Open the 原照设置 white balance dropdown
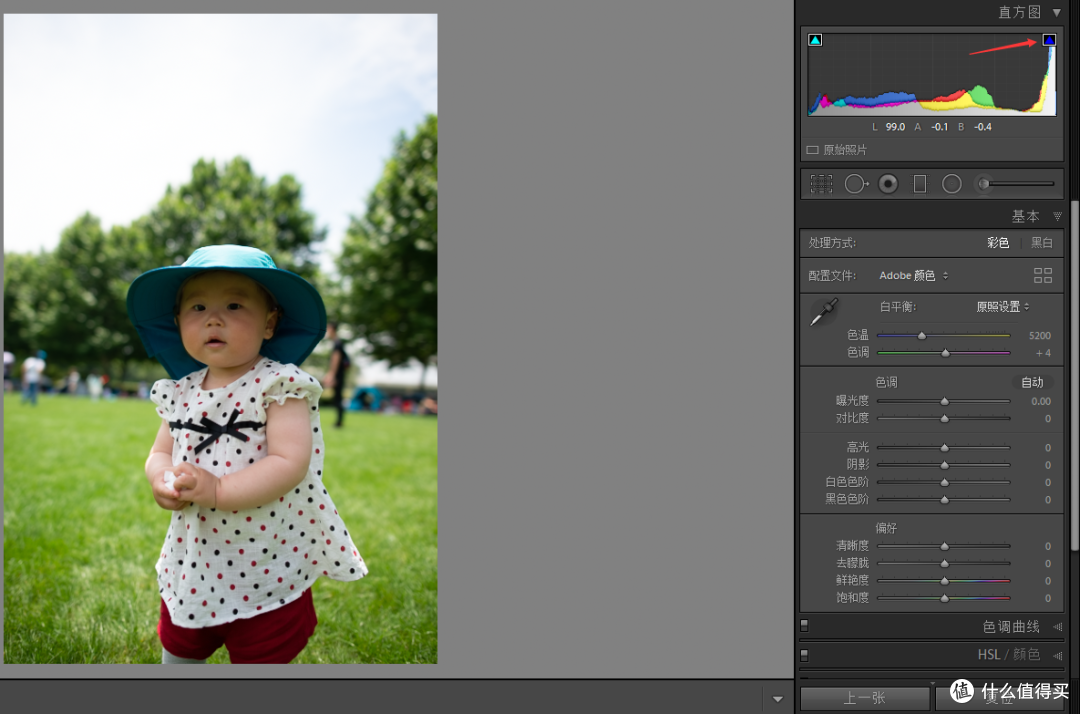Viewport: 1080px width, 714px height. point(1003,307)
